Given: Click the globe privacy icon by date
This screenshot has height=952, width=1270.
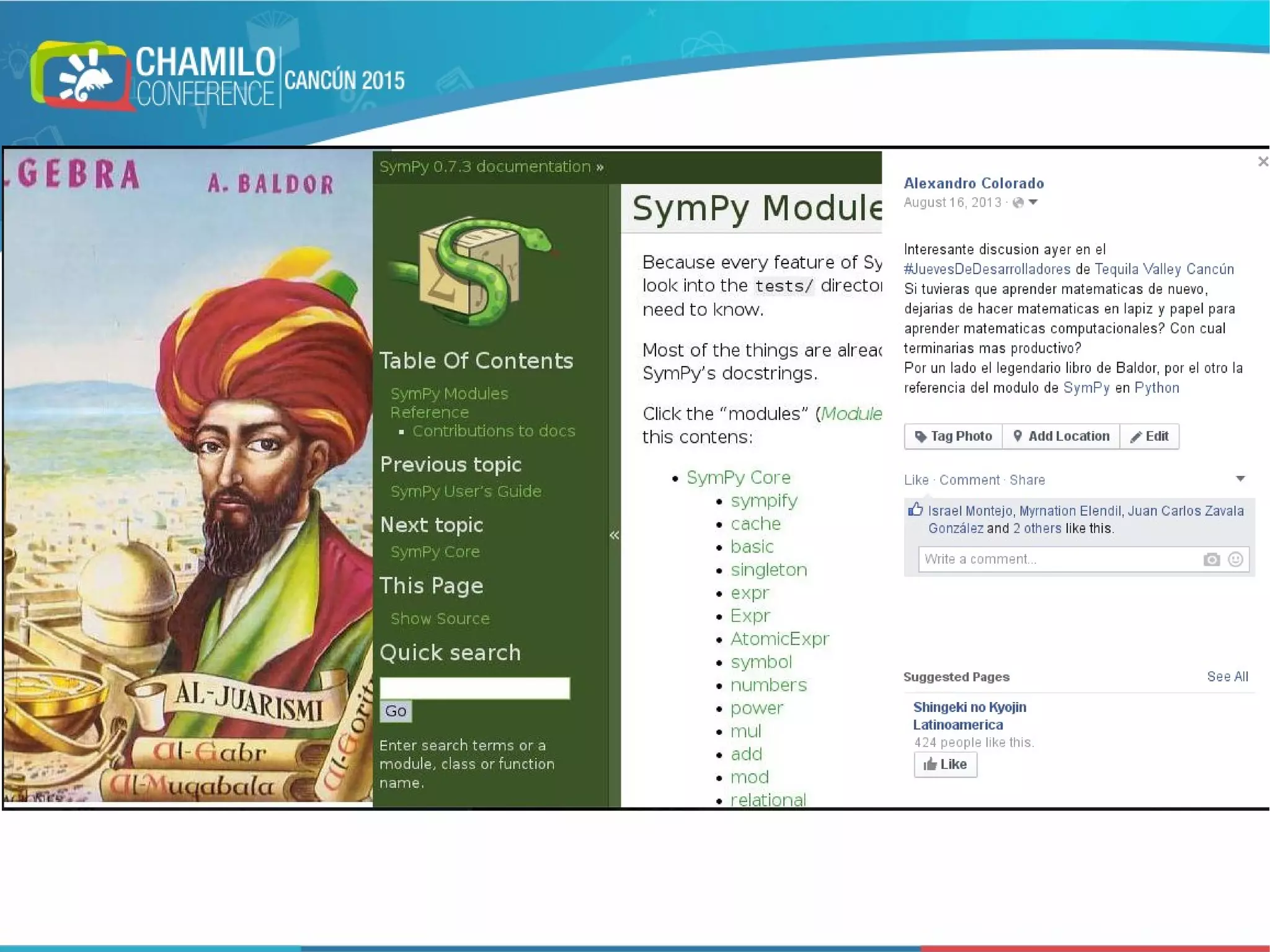Looking at the screenshot, I should (1018, 203).
